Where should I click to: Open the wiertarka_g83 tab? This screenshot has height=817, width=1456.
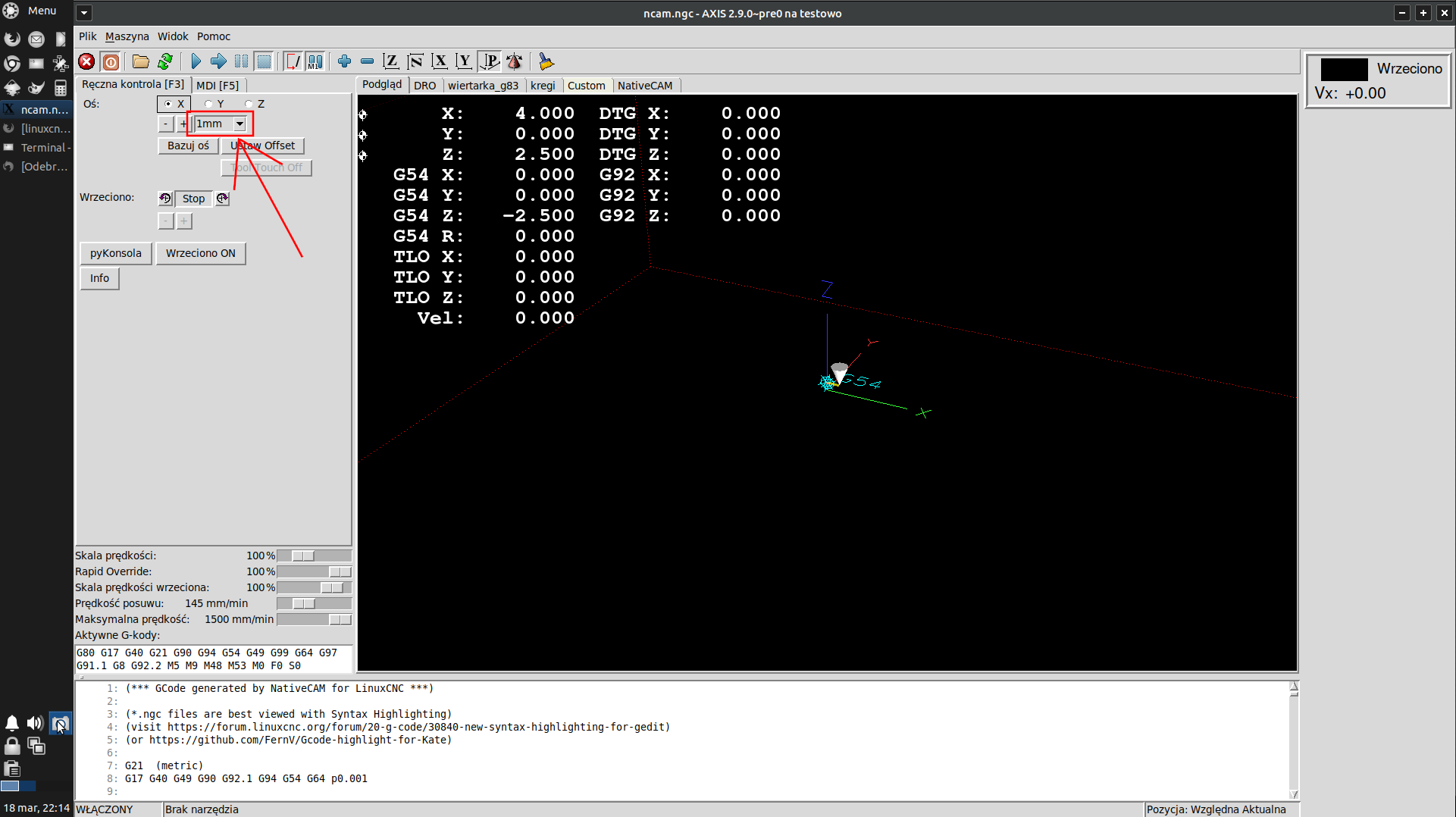pos(484,86)
